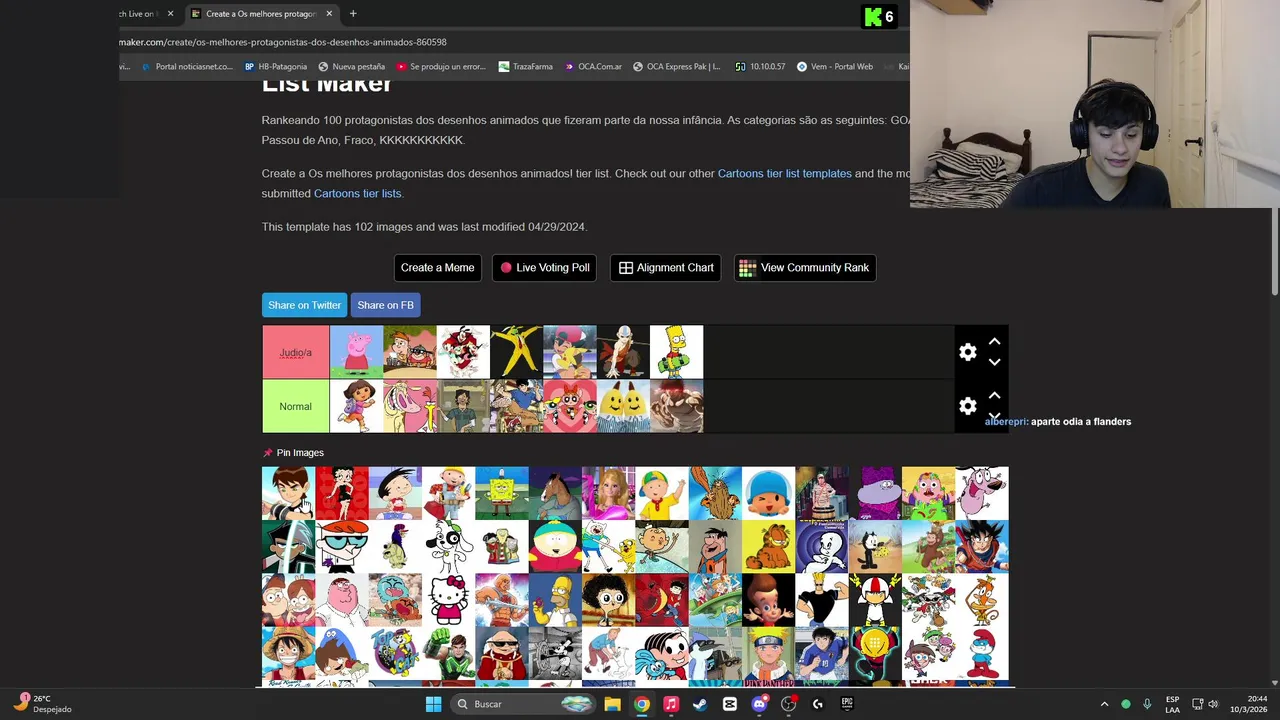Pick the Garfield image from the pool
The image size is (1280, 720).
pos(768,546)
